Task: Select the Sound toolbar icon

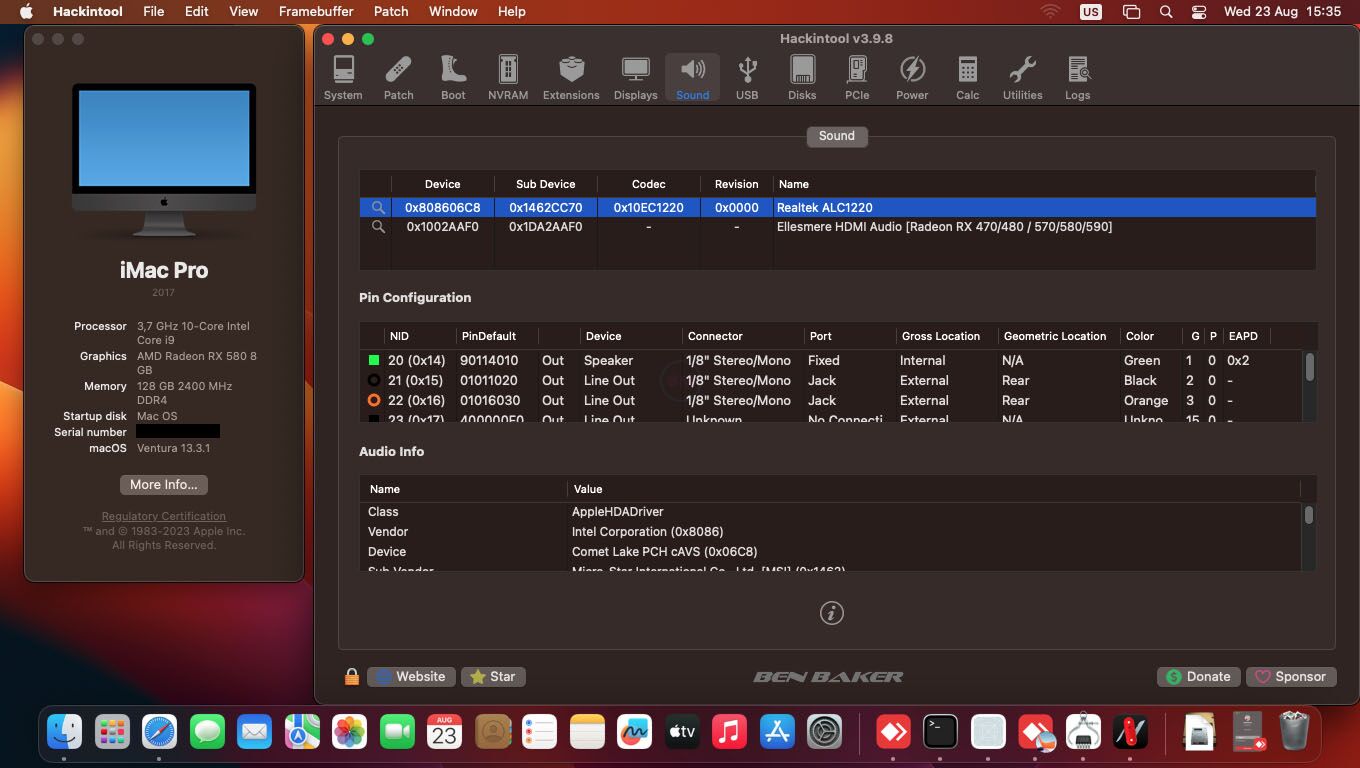Action: pyautogui.click(x=692, y=78)
